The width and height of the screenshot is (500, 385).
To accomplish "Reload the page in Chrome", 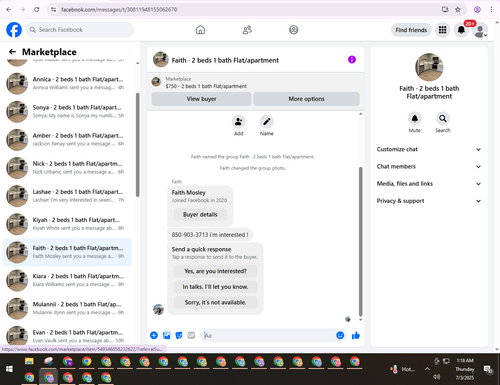I will click(x=37, y=9).
